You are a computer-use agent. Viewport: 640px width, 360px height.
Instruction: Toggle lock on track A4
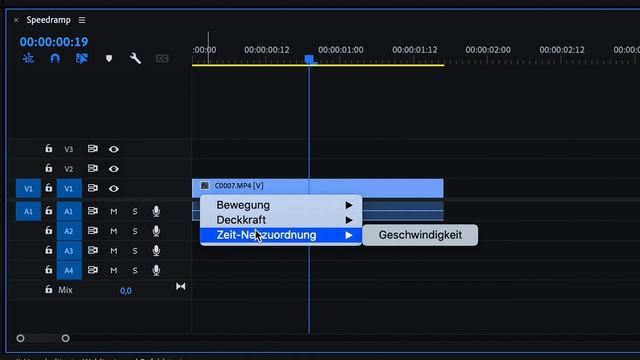[49, 269]
